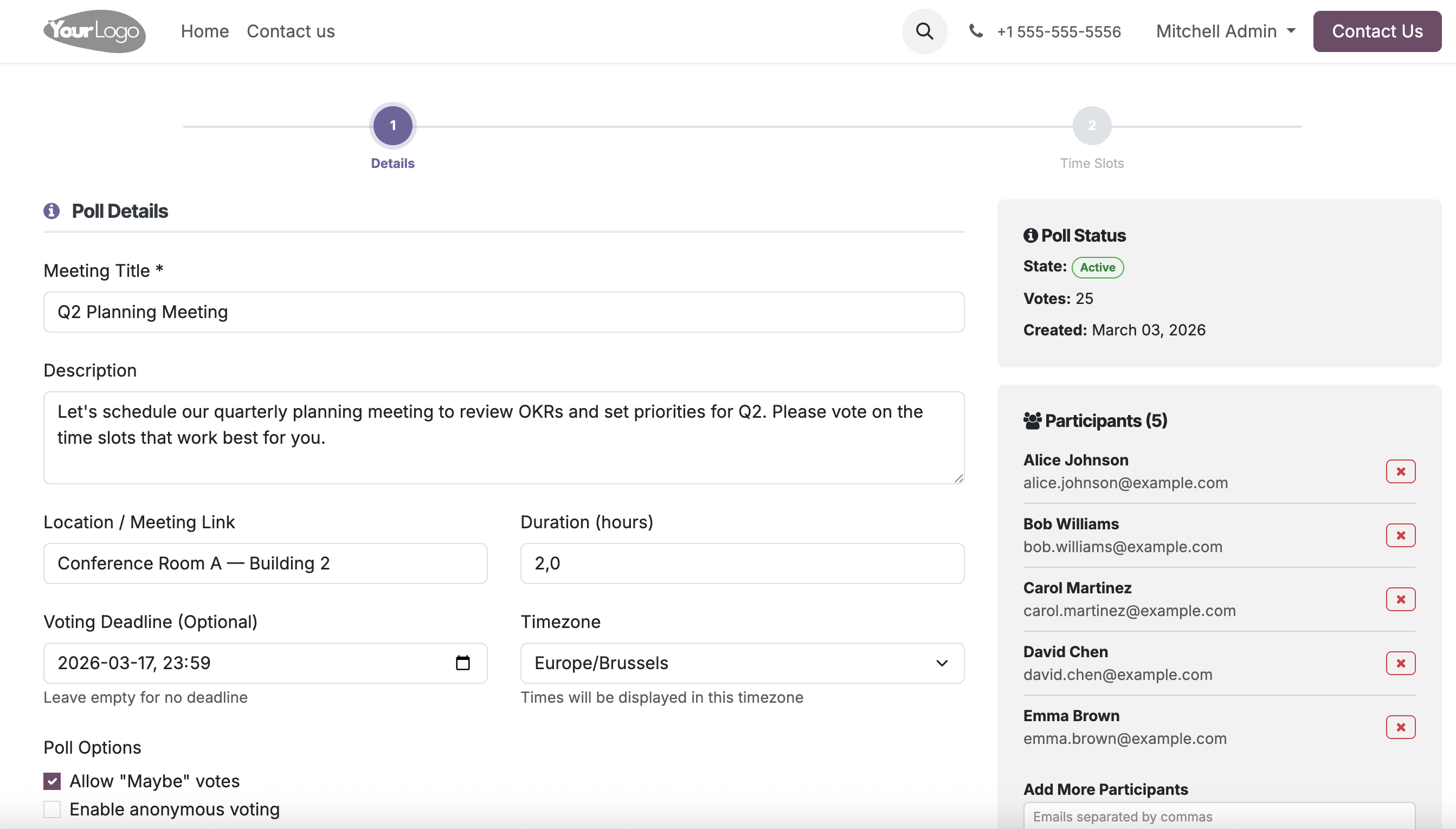Open the Timezone dropdown

(742, 663)
